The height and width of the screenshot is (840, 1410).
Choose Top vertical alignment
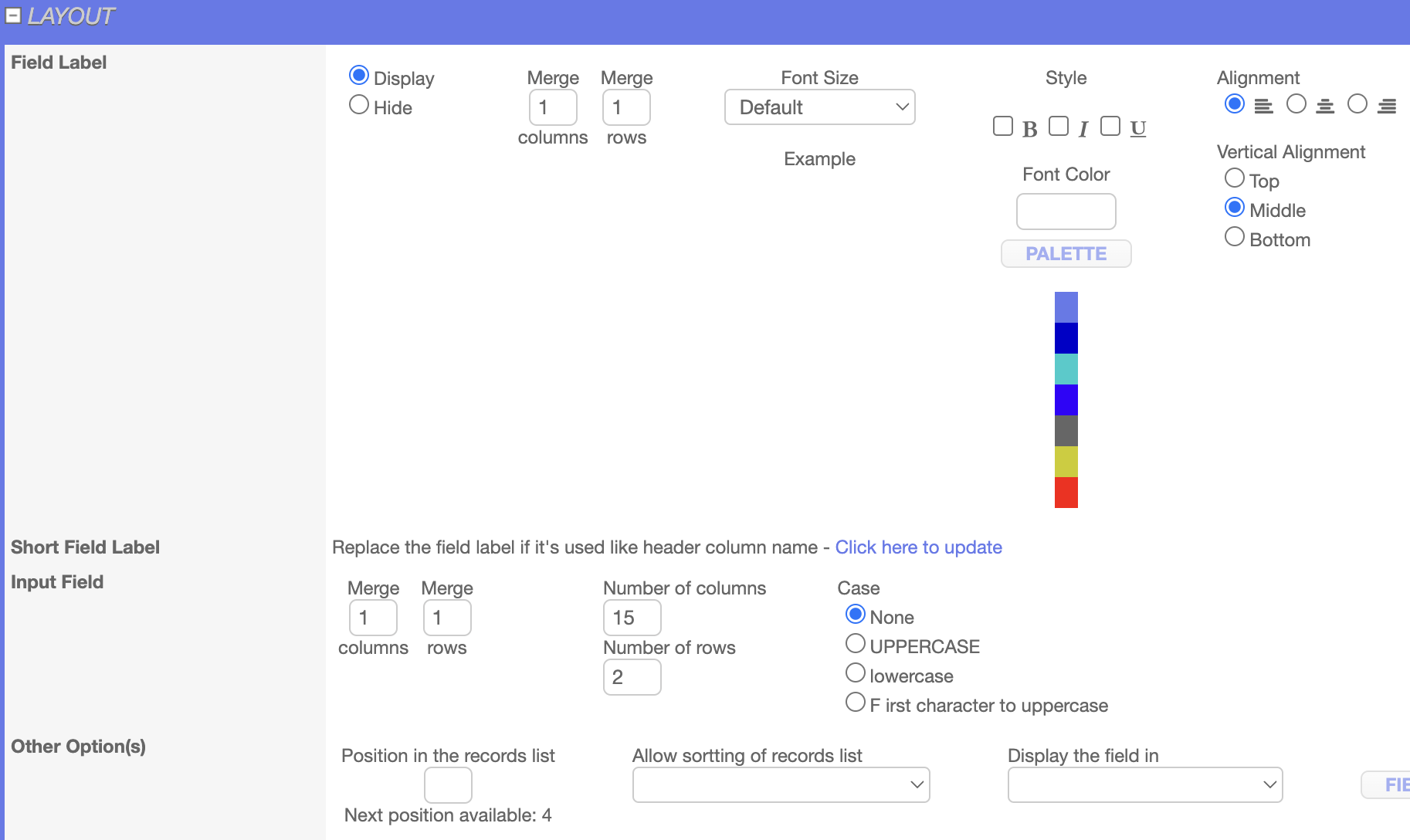(x=1234, y=178)
